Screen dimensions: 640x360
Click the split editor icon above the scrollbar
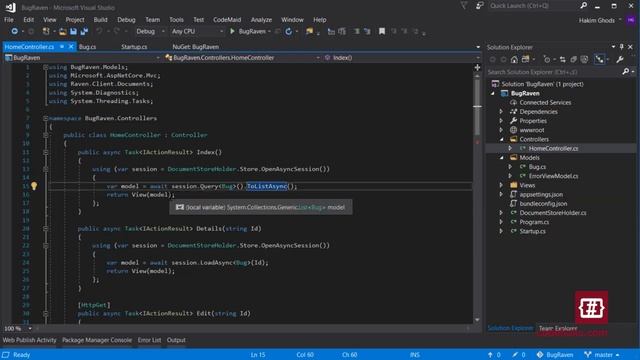(477, 67)
